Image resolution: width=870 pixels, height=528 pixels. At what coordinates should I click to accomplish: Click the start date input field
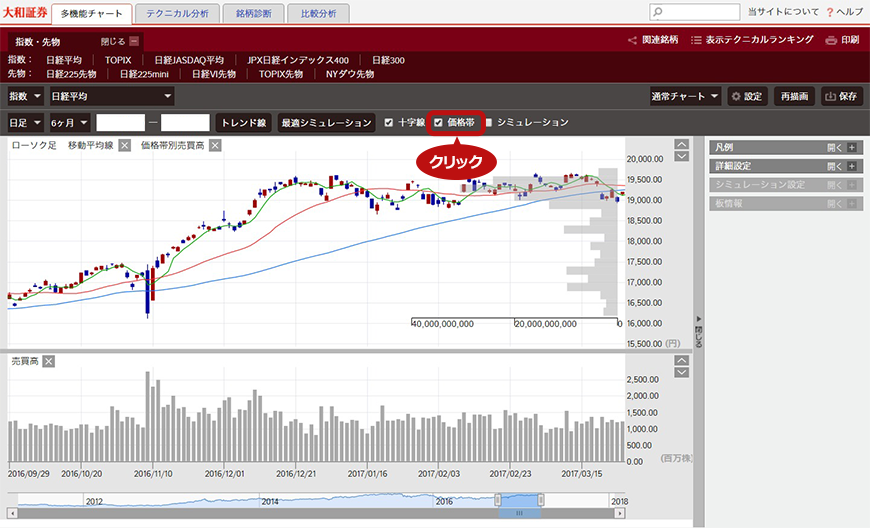click(120, 123)
